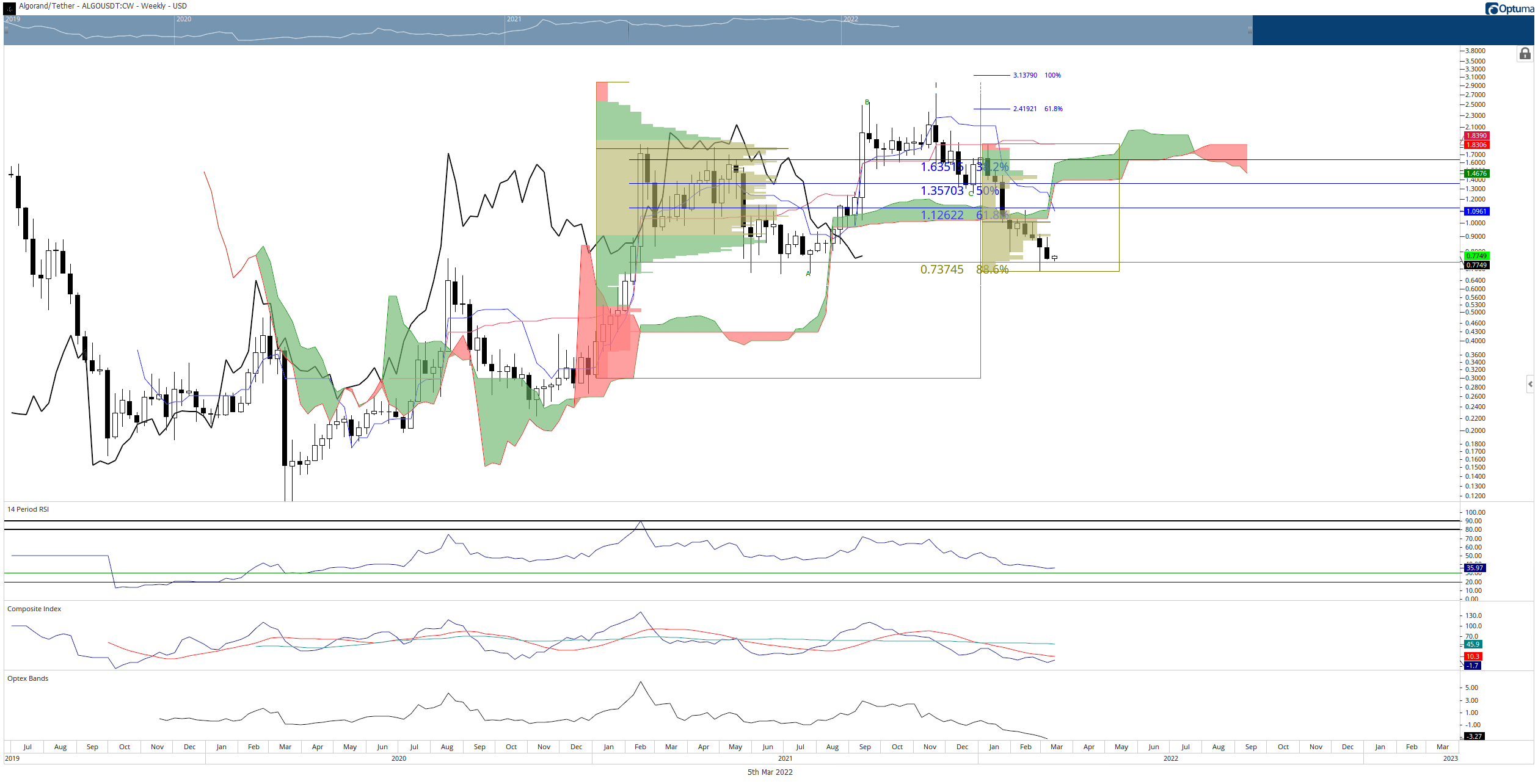Screen dimensions: 1538x784
Task: Click the 35.97 RSI value tag
Action: 1474,568
